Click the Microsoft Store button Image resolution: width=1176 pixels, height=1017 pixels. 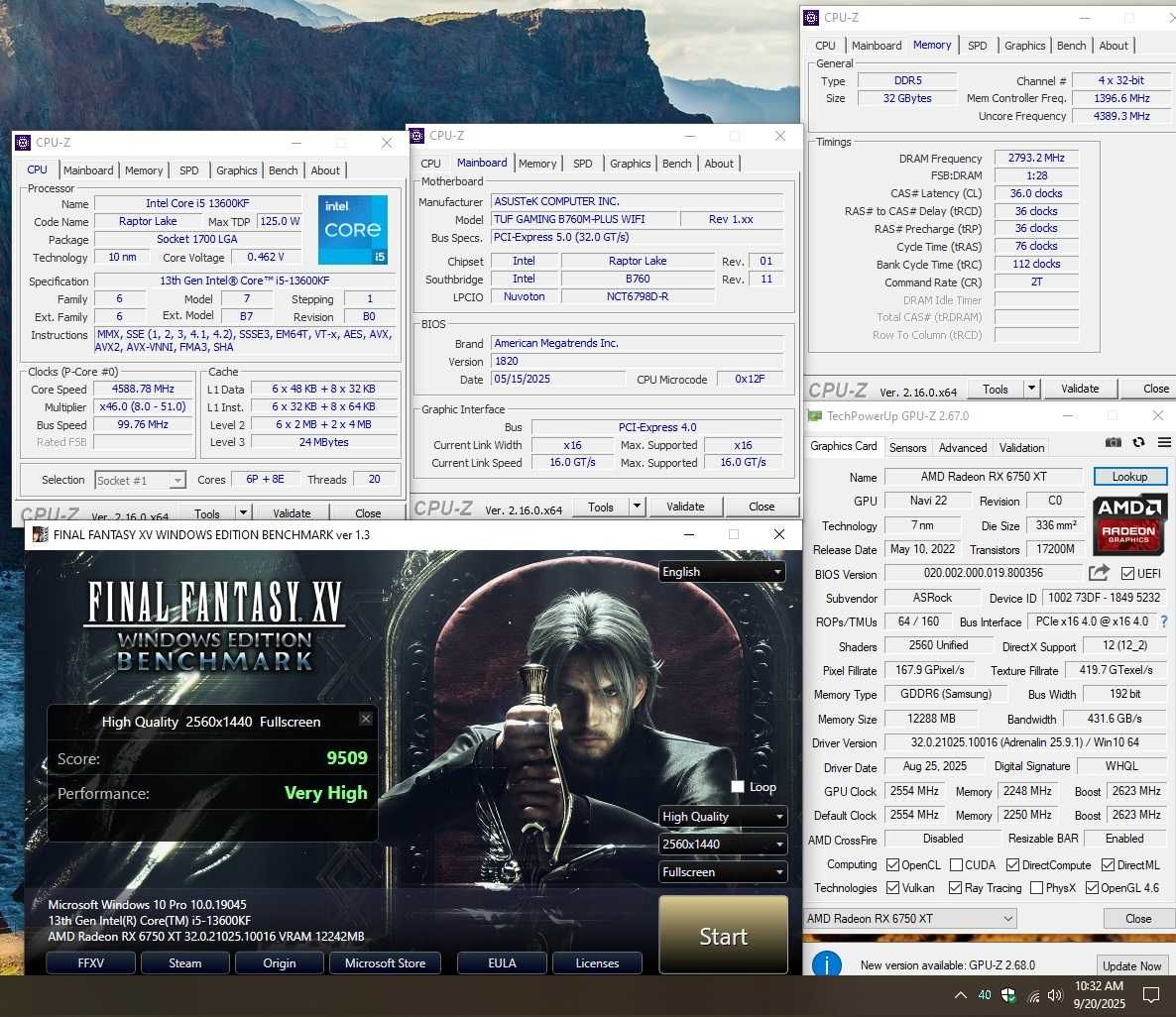pyautogui.click(x=385, y=963)
